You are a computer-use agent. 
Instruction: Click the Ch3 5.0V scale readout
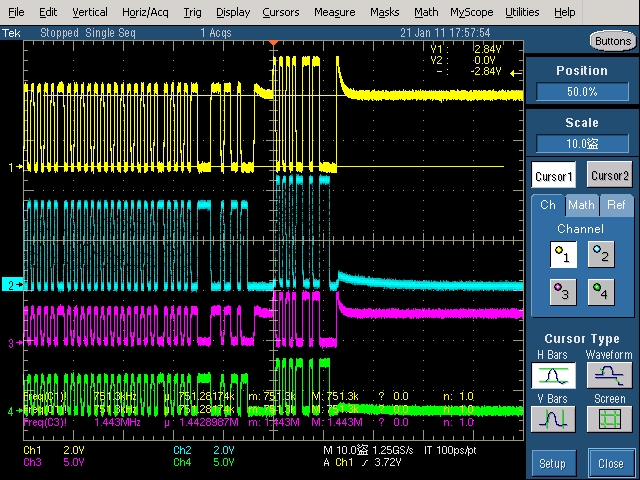54,462
